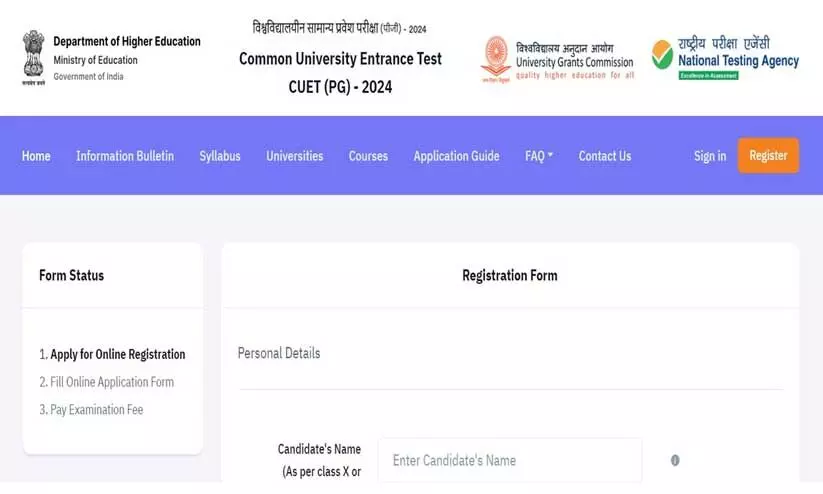Click the info icon beside Candidate's Name

(x=675, y=461)
